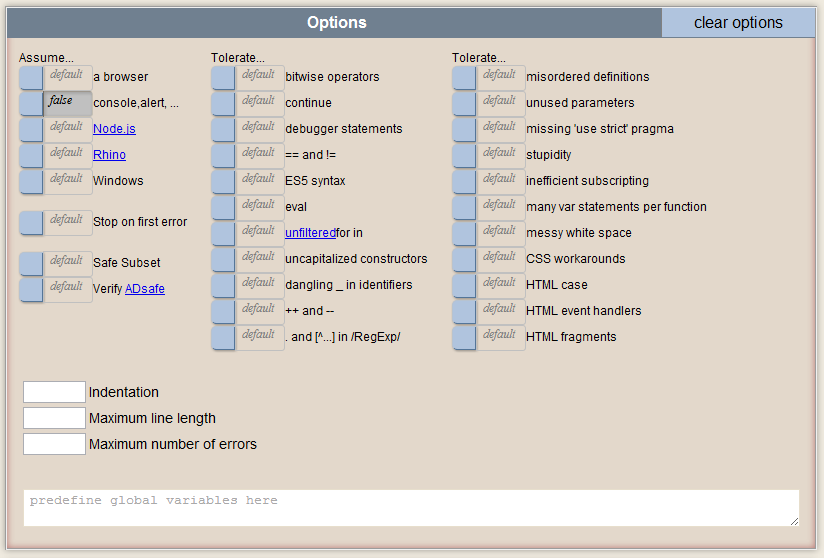Viewport: 824px width, 558px height.
Task: Click the 'messy white space' label text
Action: 579,233
